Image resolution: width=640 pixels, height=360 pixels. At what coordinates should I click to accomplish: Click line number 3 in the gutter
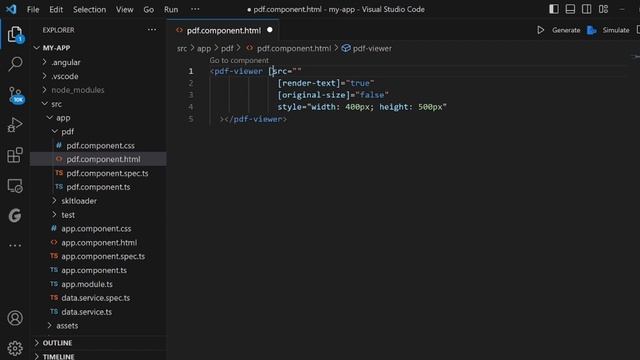(x=191, y=95)
